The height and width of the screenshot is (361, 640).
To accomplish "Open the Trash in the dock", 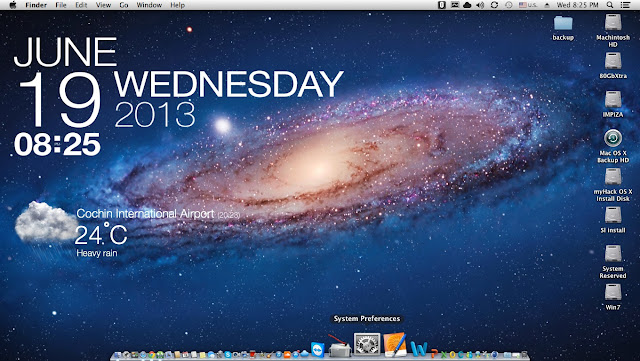I will [524, 354].
